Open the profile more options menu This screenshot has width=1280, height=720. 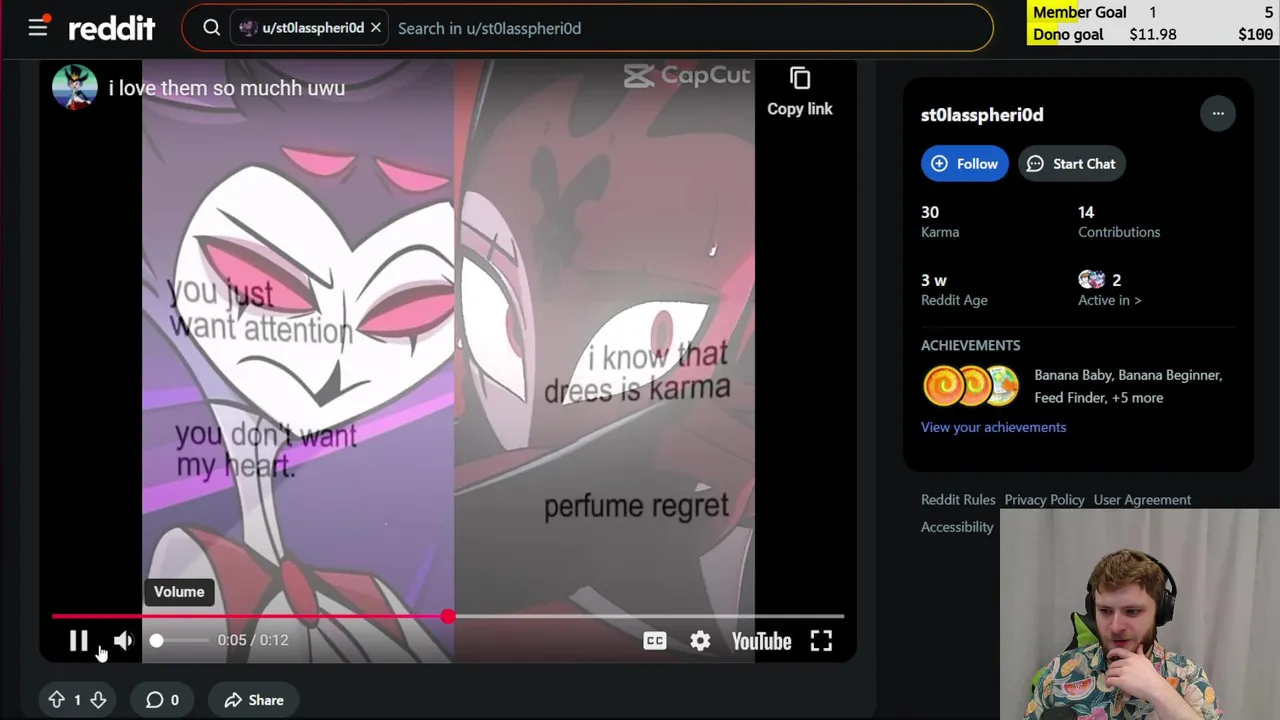(x=1218, y=114)
